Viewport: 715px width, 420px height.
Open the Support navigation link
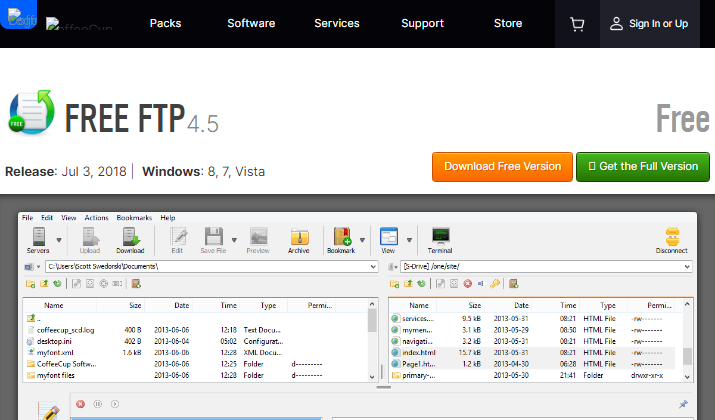tap(423, 23)
